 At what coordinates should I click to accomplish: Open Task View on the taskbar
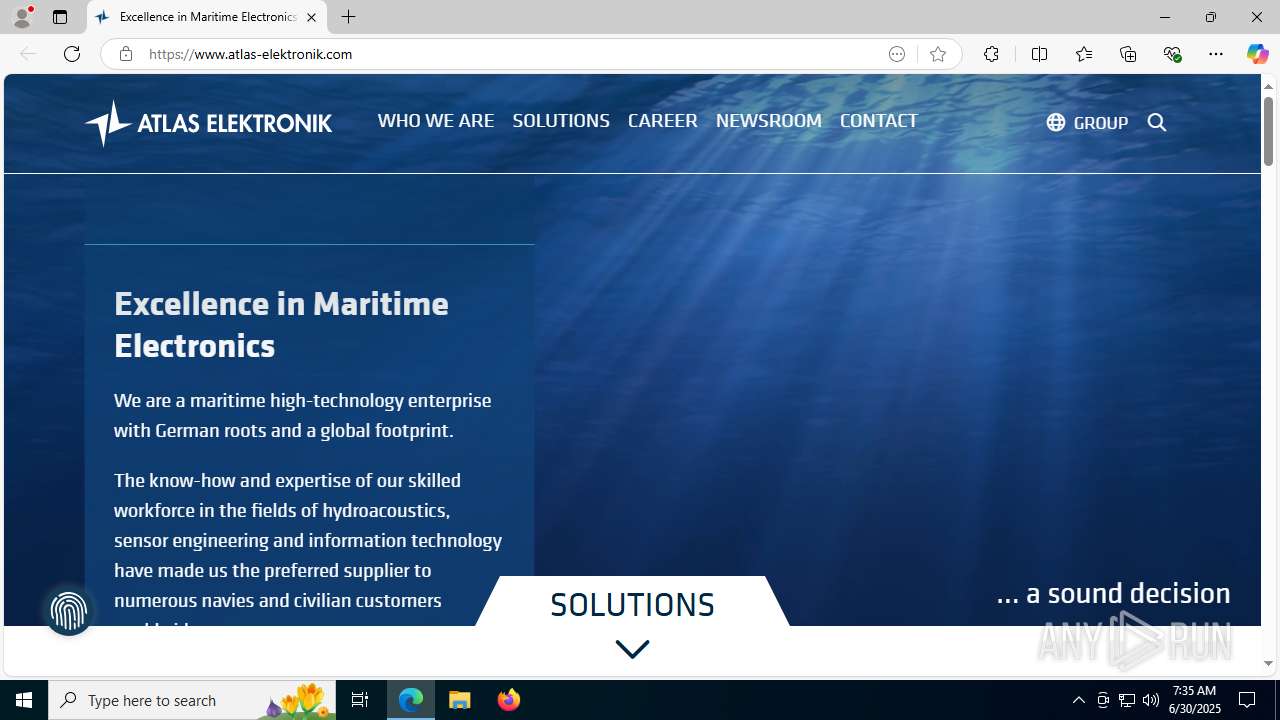pyautogui.click(x=360, y=700)
